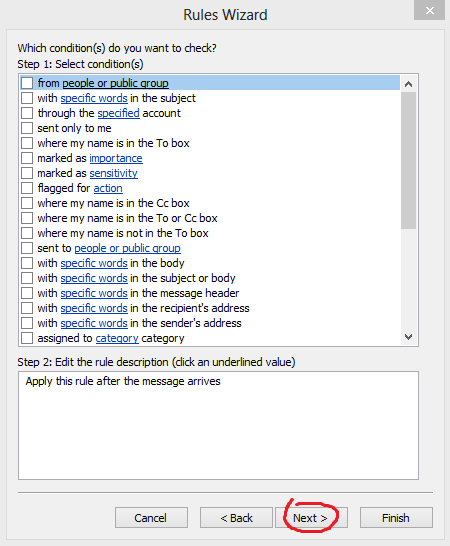The image size is (450, 546).
Task: Open 'people or public group' link in 'sent to' row
Action: point(127,248)
